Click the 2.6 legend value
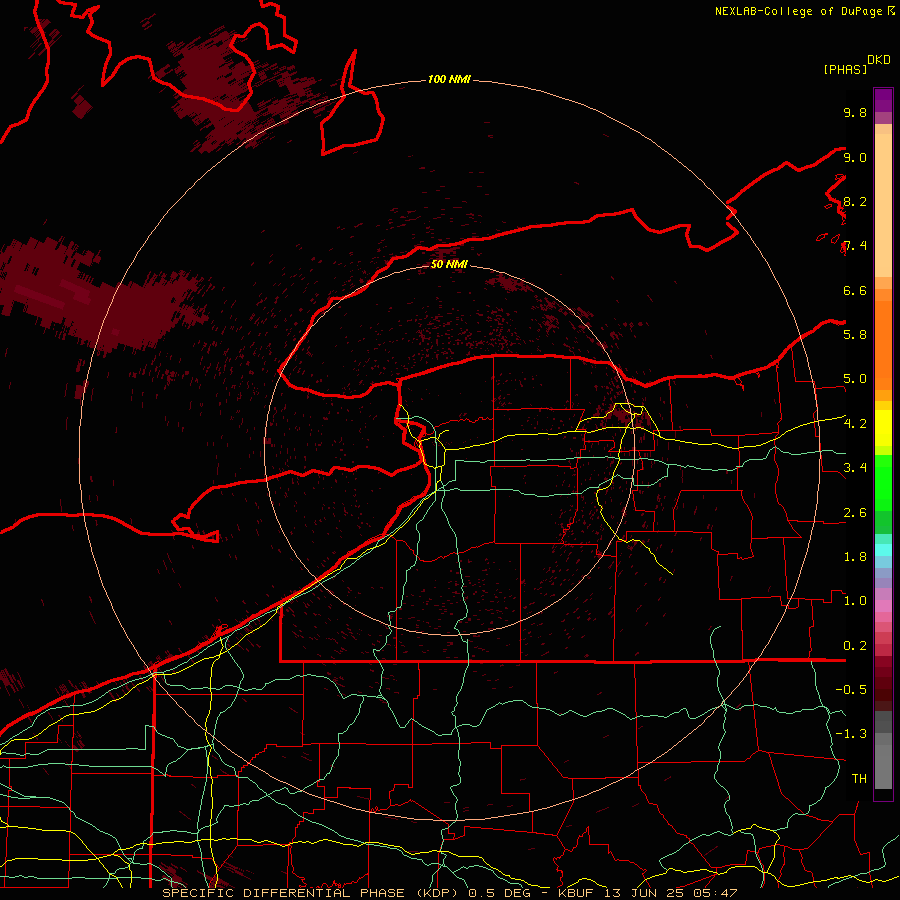900x900 pixels. point(855,513)
